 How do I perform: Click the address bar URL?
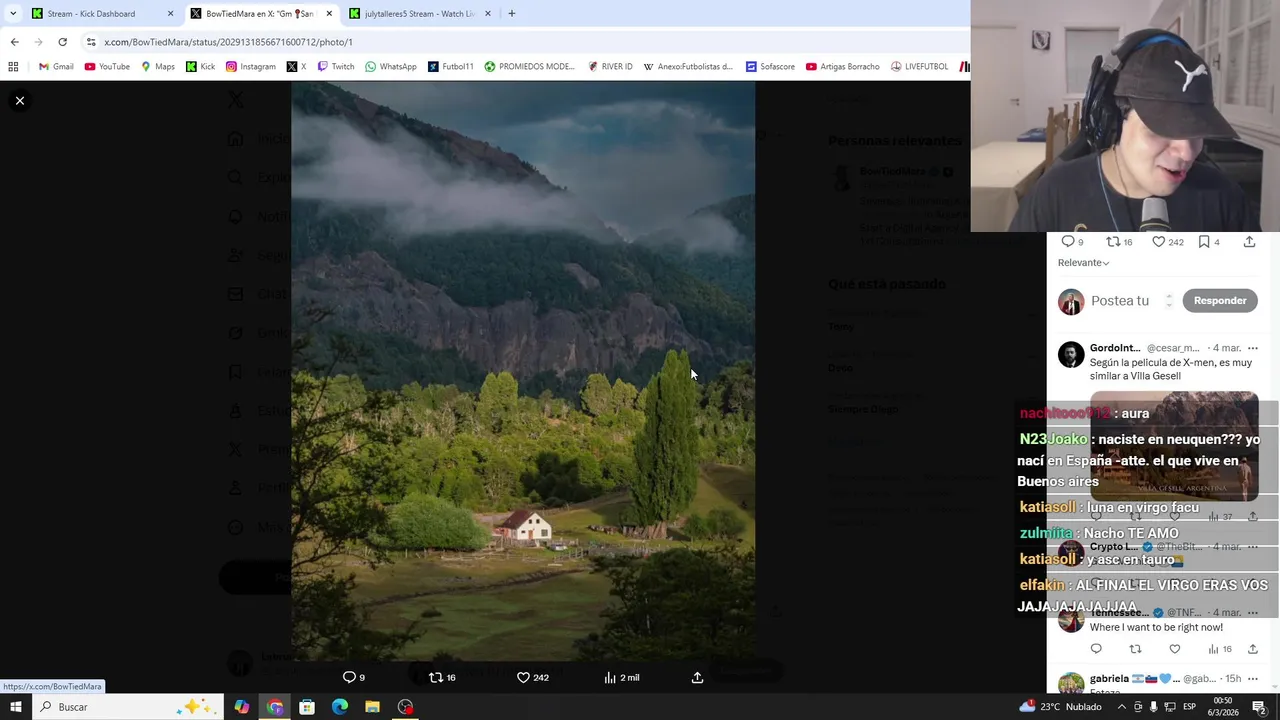pyautogui.click(x=228, y=42)
